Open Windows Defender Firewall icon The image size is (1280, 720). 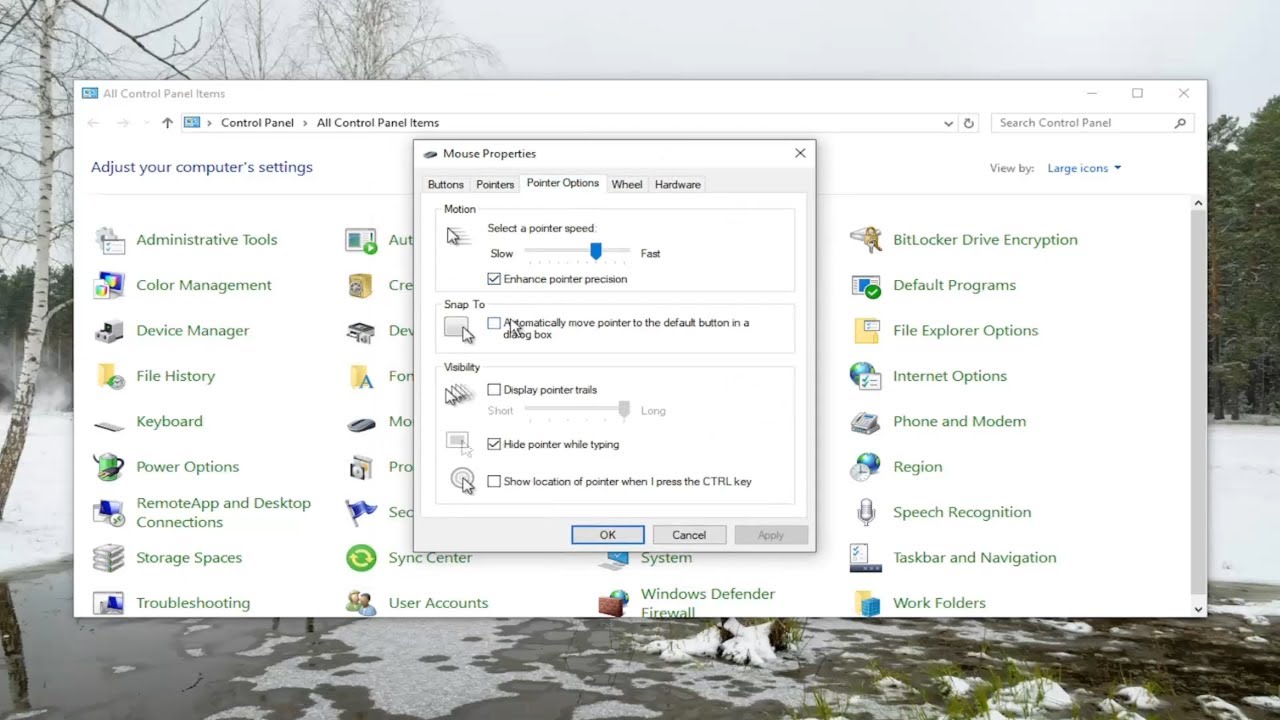[613, 603]
